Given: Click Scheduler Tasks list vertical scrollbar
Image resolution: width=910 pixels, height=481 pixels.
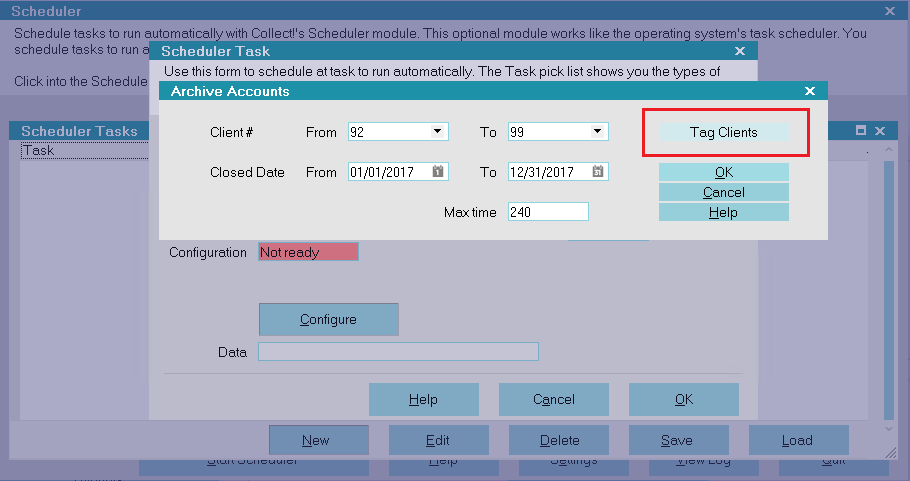Looking at the screenshot, I should 889,290.
